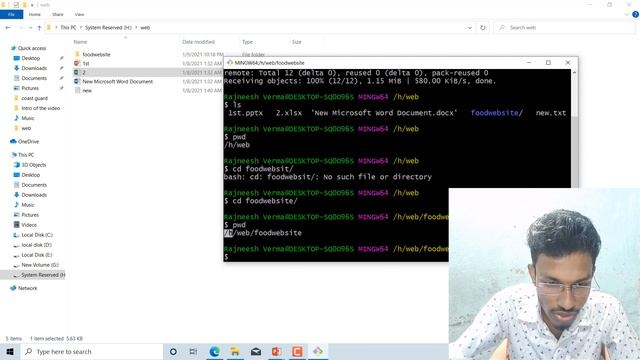The image size is (640, 360).
Task: Click the taskbar search box
Action: click(x=91, y=351)
